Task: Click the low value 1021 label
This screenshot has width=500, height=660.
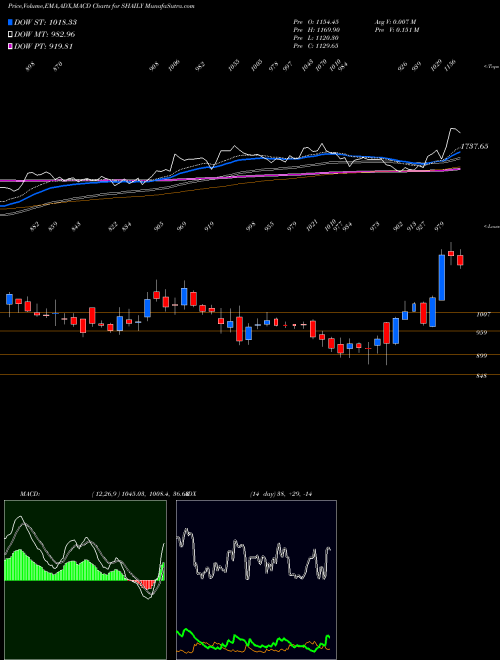Action: tap(312, 226)
